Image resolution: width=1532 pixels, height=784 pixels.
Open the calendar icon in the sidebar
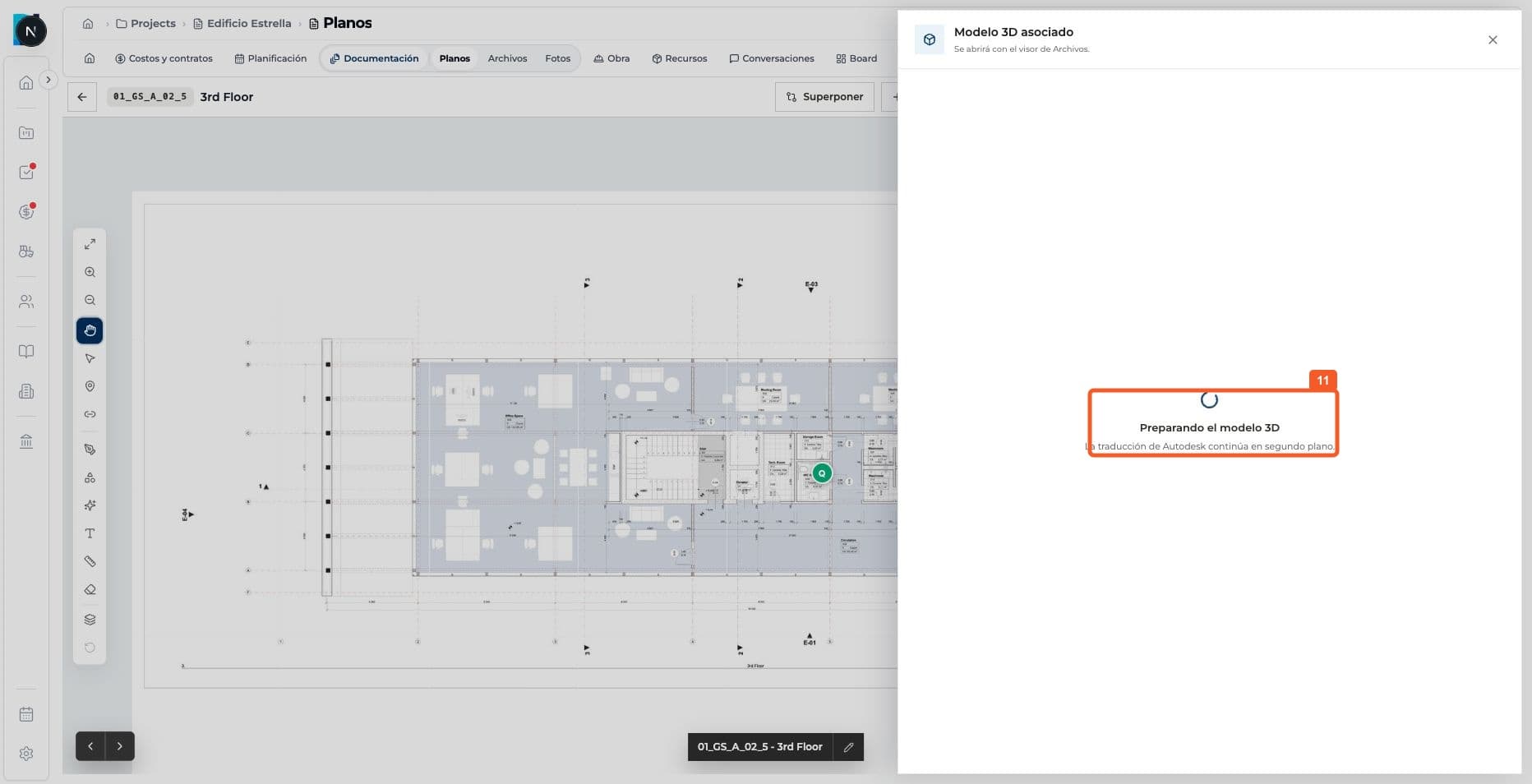pyautogui.click(x=26, y=714)
